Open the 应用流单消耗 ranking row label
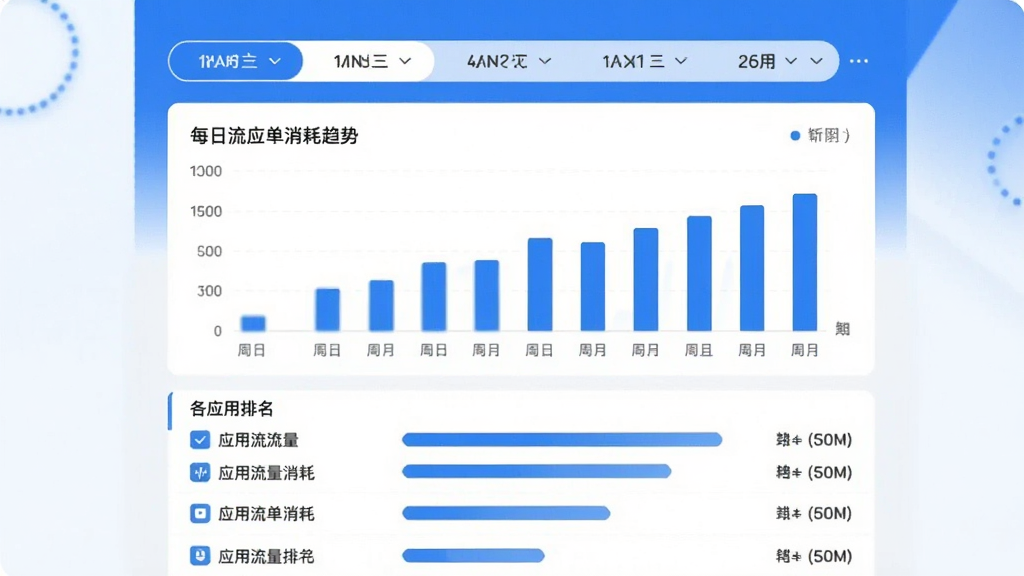 (x=266, y=514)
